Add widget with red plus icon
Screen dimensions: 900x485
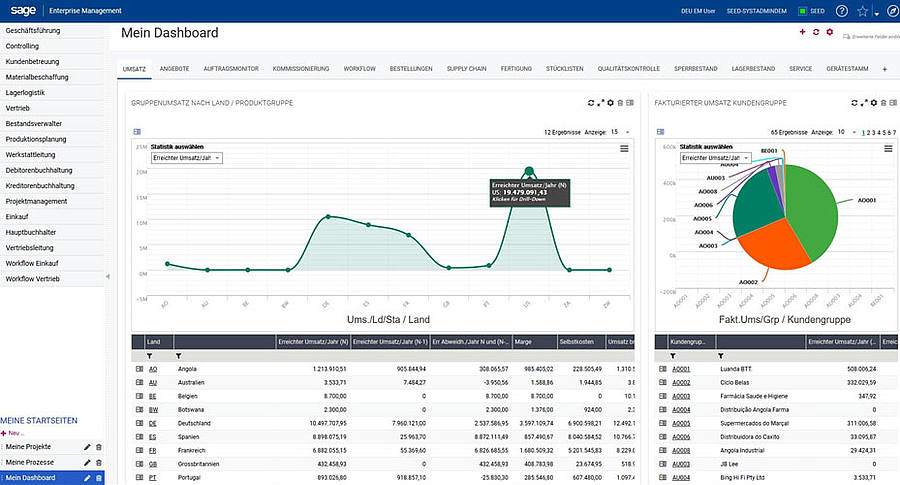pos(802,32)
